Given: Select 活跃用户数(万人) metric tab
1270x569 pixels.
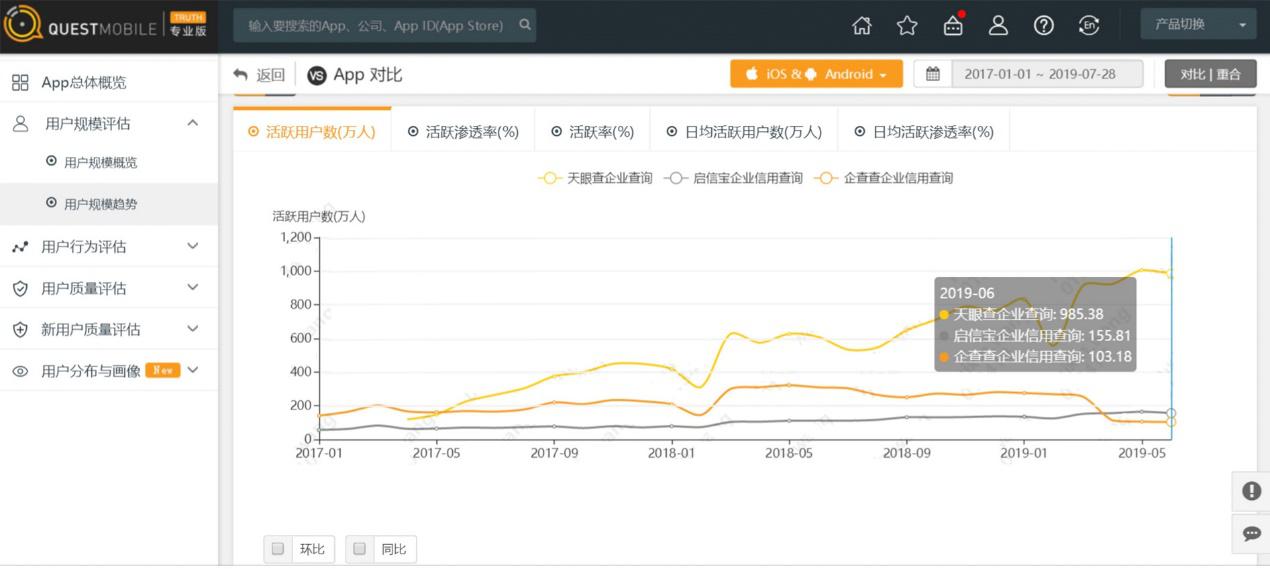Looking at the screenshot, I should click(x=312, y=131).
